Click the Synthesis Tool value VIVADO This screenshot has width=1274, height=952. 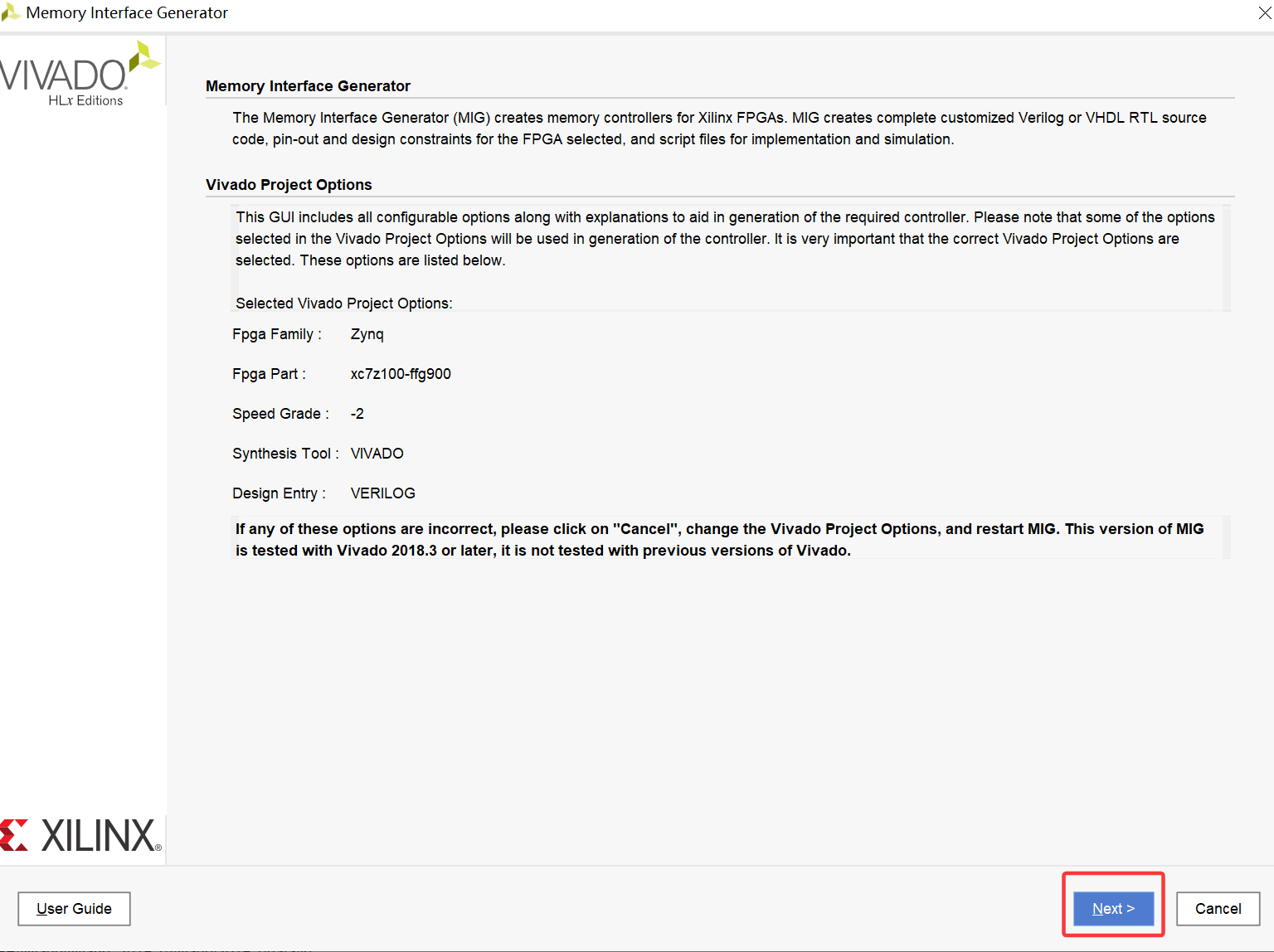tap(377, 454)
